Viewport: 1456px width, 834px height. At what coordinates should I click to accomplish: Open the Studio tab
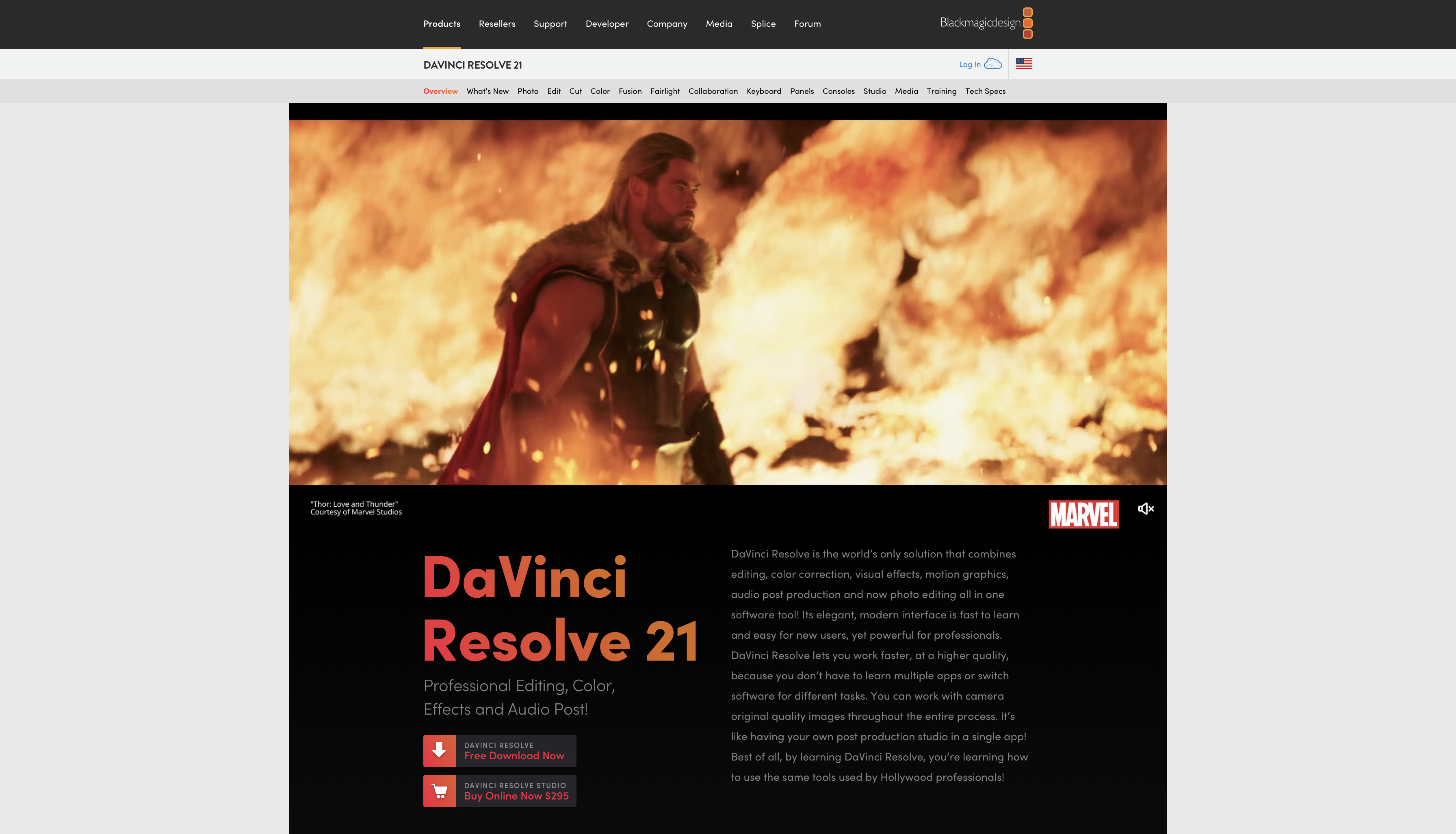874,91
